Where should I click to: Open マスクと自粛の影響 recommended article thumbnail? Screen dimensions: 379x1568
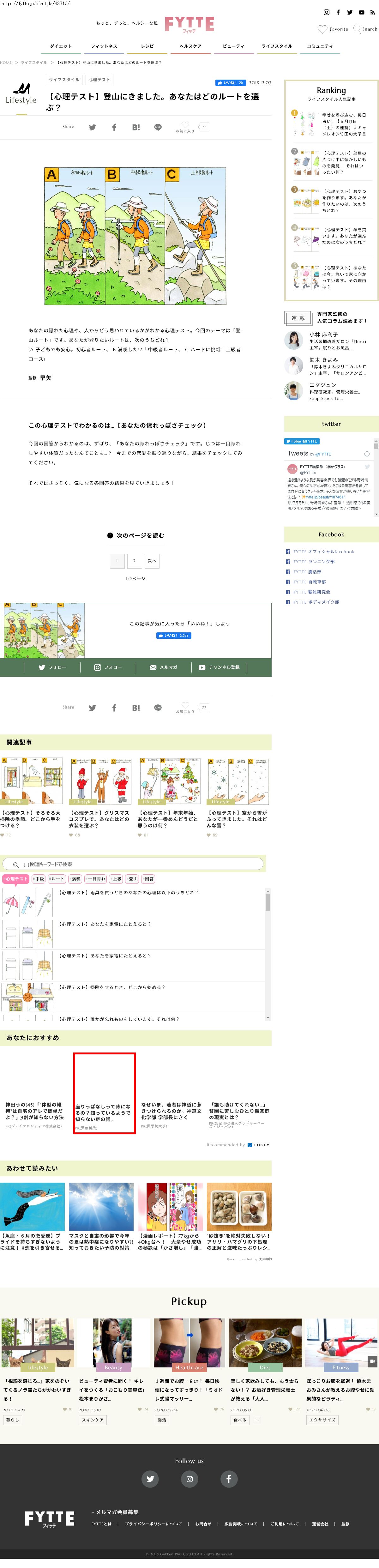pyautogui.click(x=101, y=1207)
